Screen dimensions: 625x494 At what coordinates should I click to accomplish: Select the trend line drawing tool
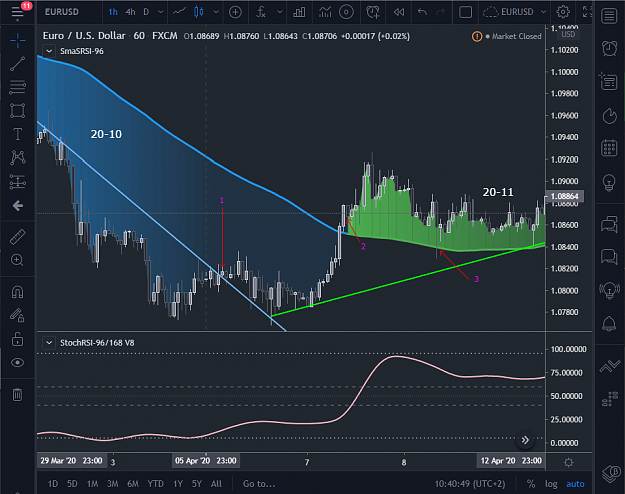[18, 64]
